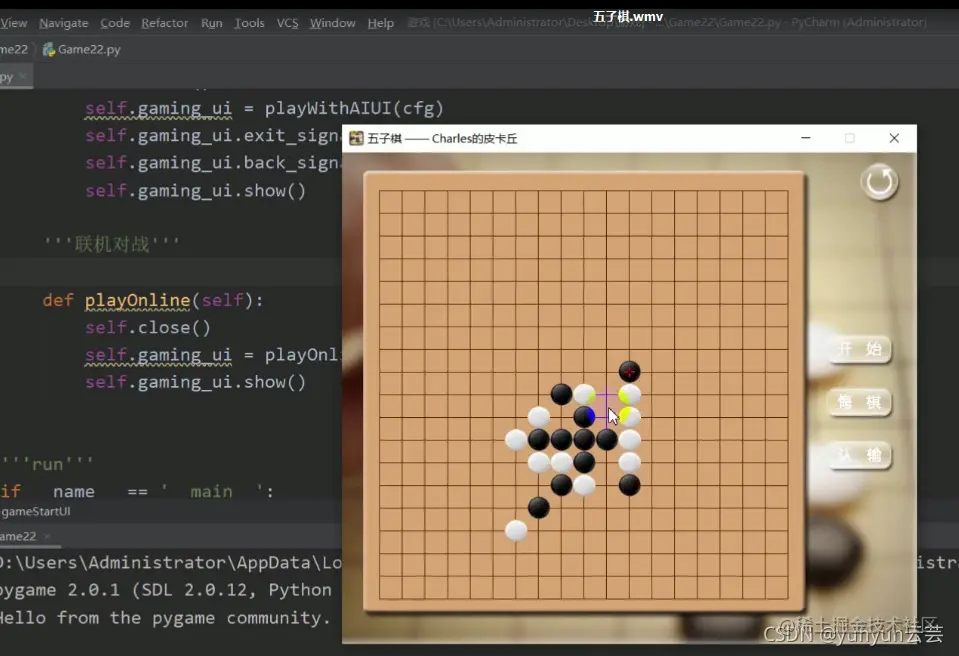Close the Game22 run tab
The height and width of the screenshot is (656, 959).
(x=47, y=536)
